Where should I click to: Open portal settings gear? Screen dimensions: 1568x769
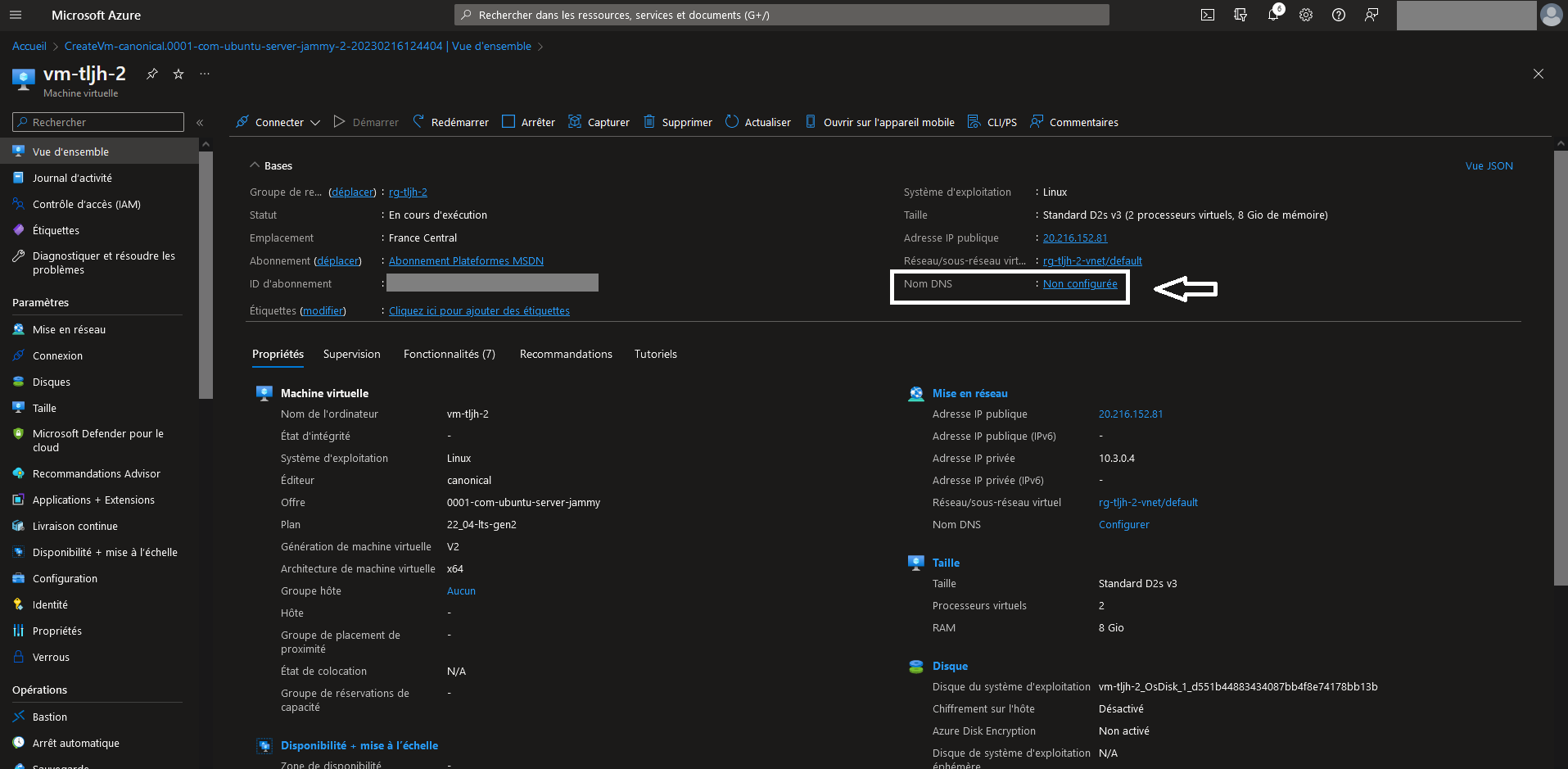point(1306,15)
